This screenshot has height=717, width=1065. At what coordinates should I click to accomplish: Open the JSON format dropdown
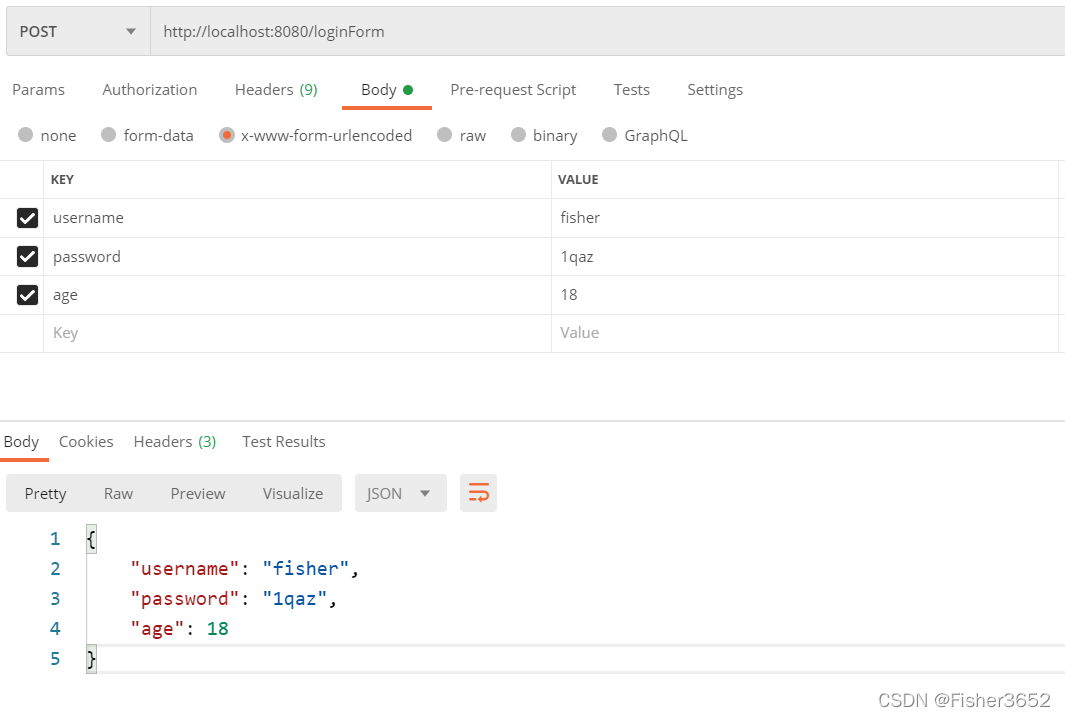(400, 493)
